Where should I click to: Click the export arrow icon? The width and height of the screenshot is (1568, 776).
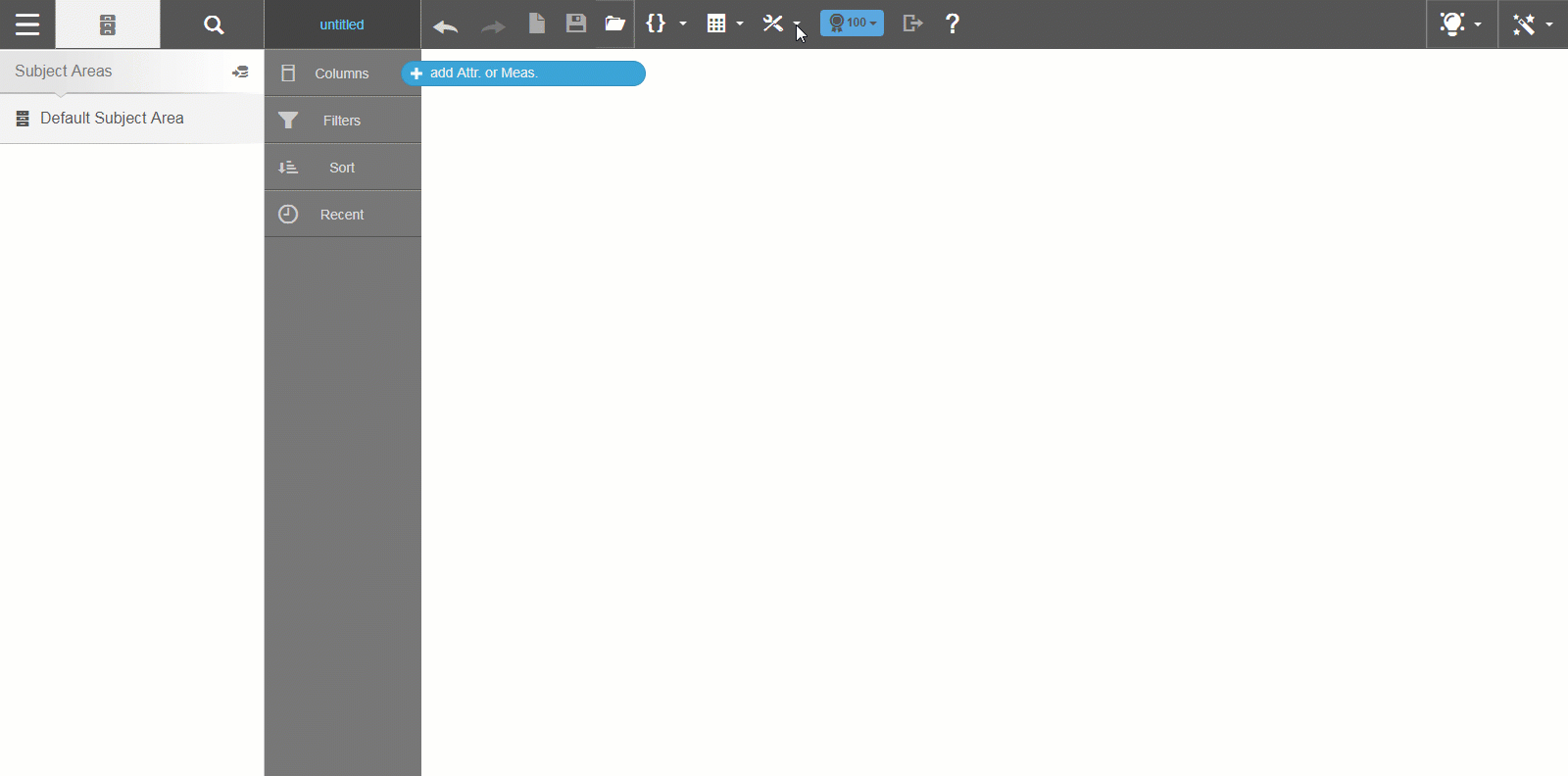912,23
